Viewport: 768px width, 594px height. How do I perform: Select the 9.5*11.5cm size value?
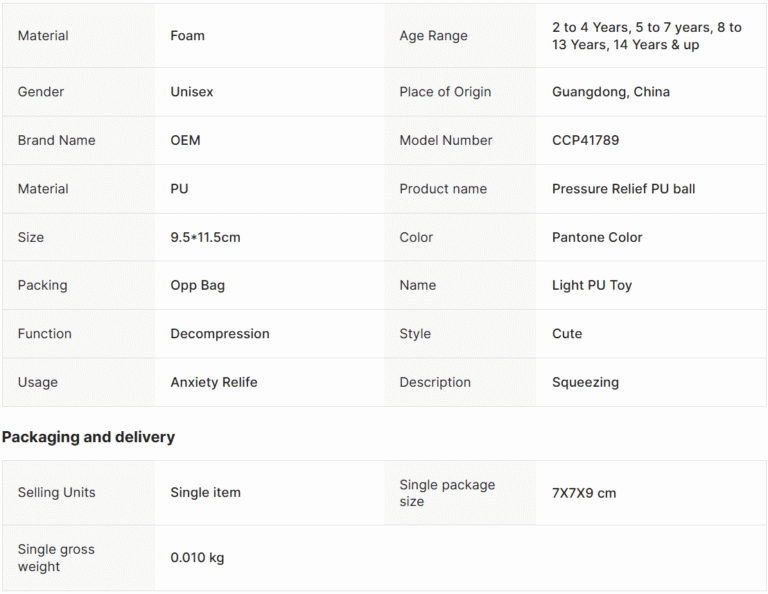205,238
